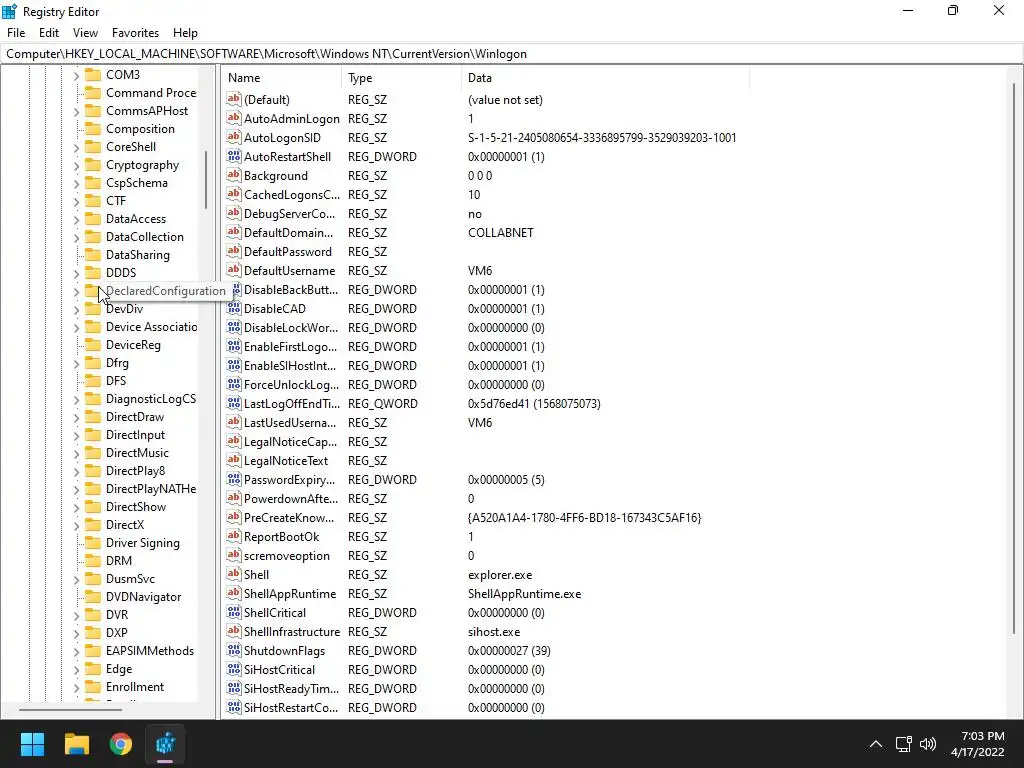The height and width of the screenshot is (768, 1024).
Task: Click the LastLogOffEndTi... QWORD icon
Action: coord(234,403)
